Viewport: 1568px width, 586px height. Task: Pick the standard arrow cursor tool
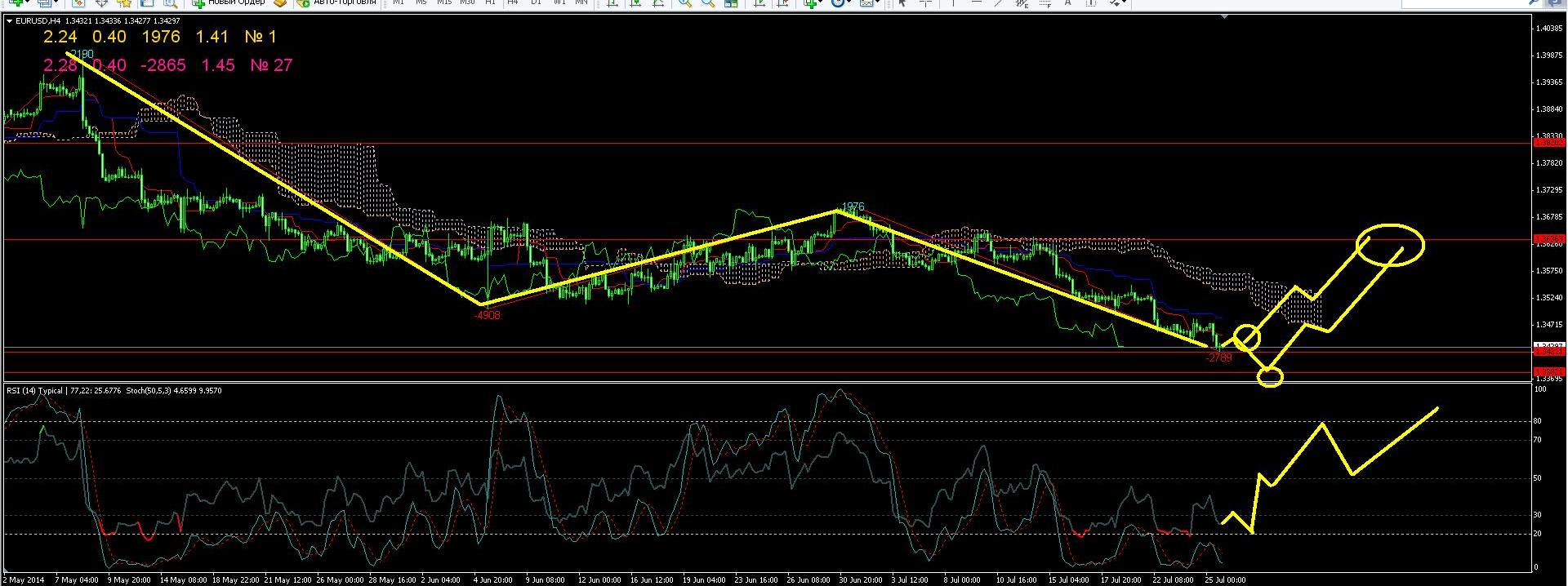pyautogui.click(x=902, y=3)
